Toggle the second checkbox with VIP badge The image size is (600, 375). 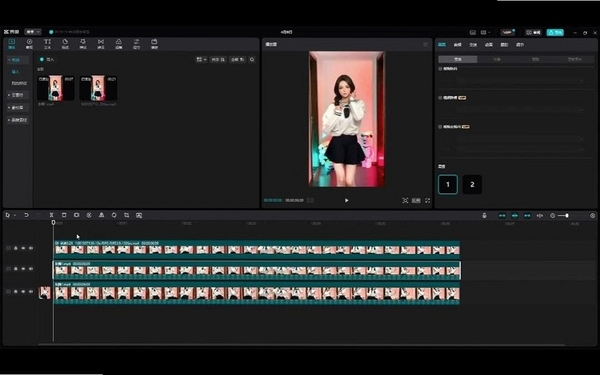pyautogui.click(x=440, y=98)
